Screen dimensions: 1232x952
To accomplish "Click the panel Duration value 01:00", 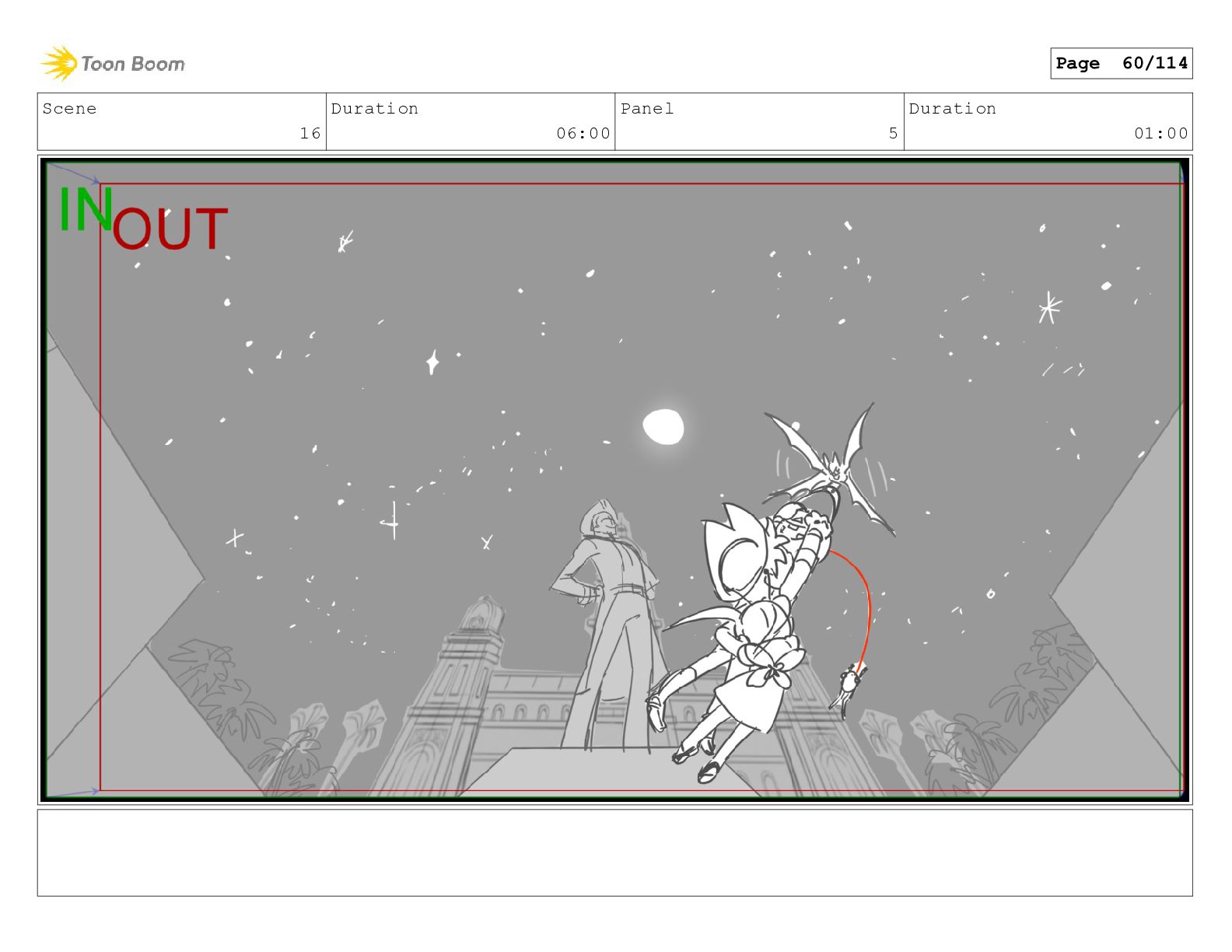I will coord(1161,133).
